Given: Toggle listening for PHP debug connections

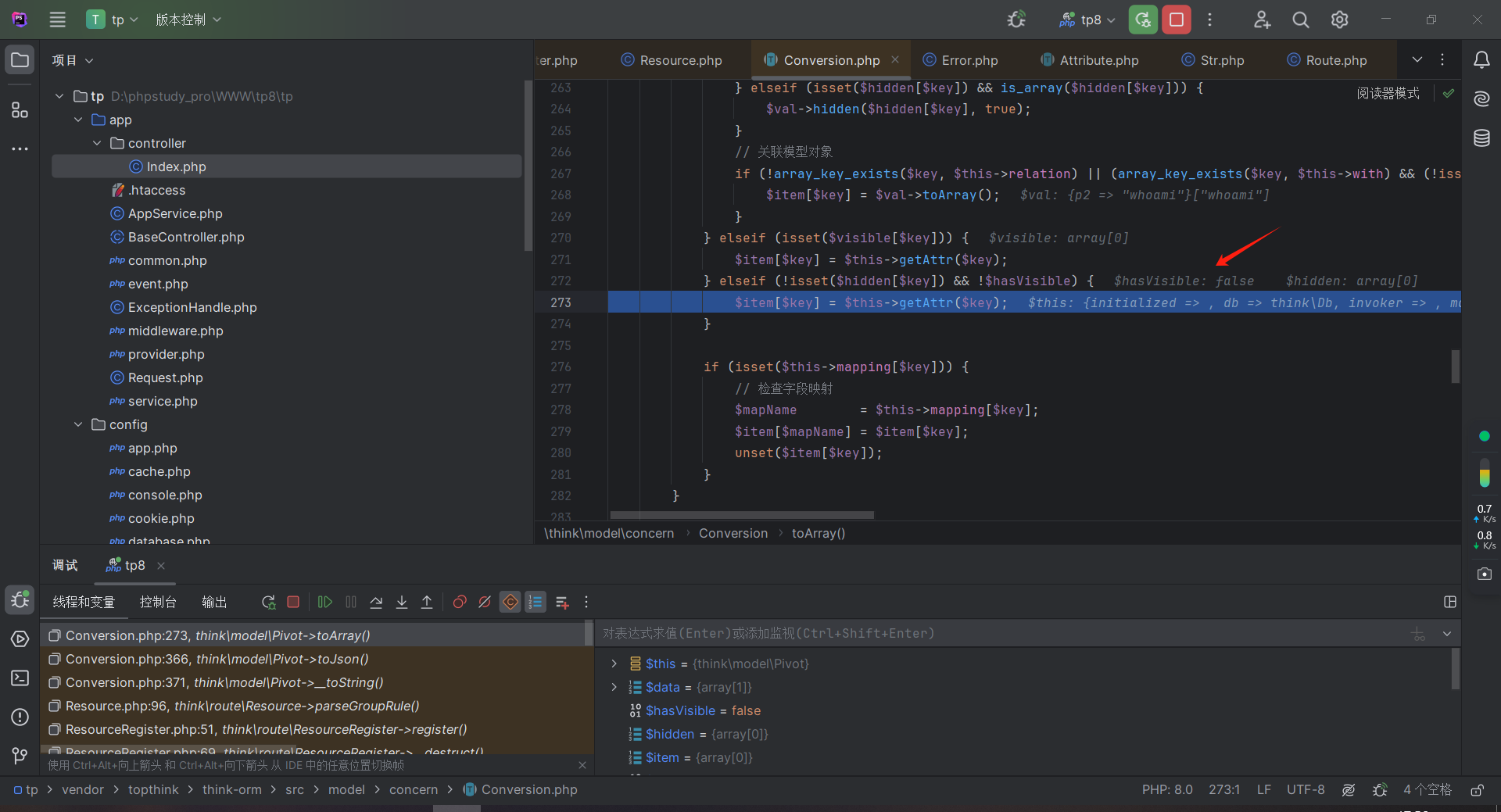Looking at the screenshot, I should (1016, 20).
